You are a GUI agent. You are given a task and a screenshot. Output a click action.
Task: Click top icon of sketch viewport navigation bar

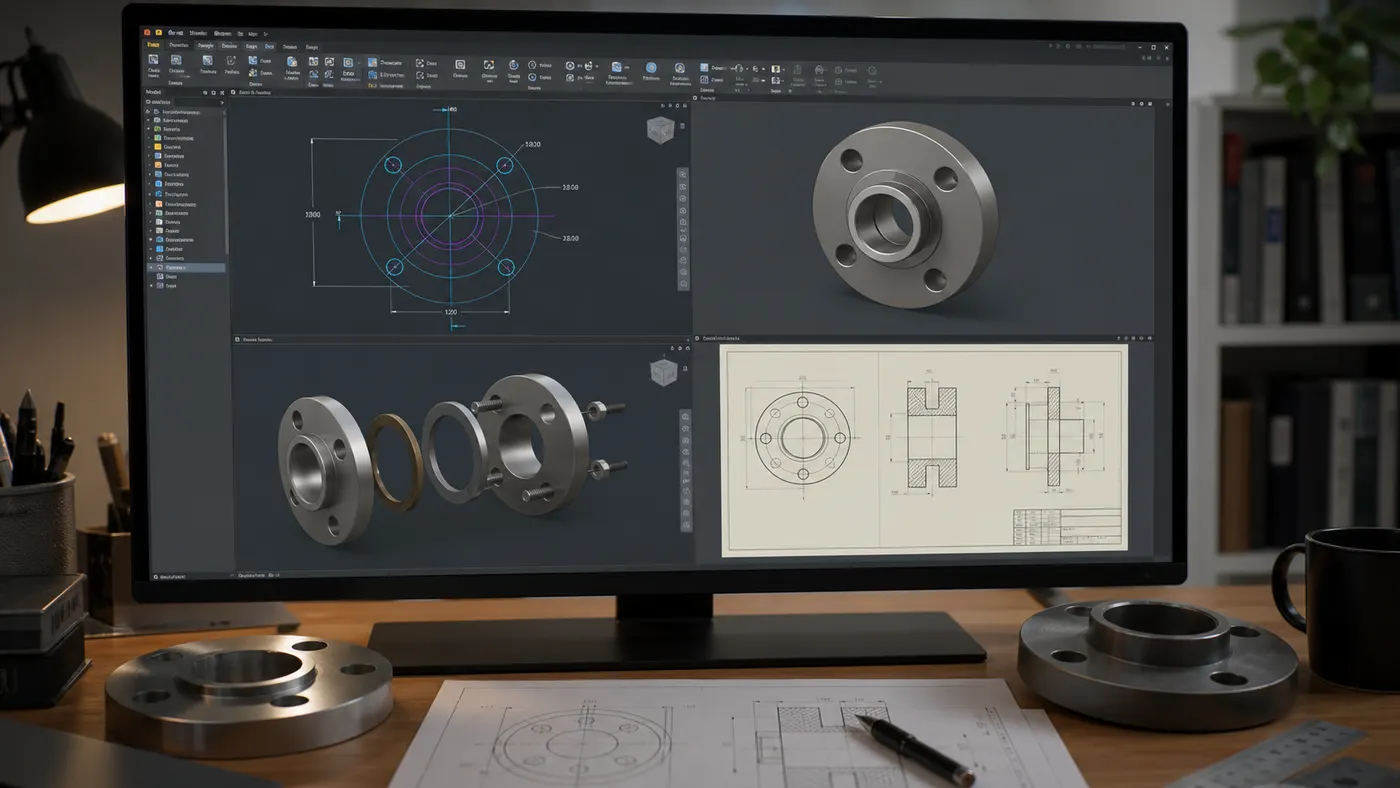[683, 174]
